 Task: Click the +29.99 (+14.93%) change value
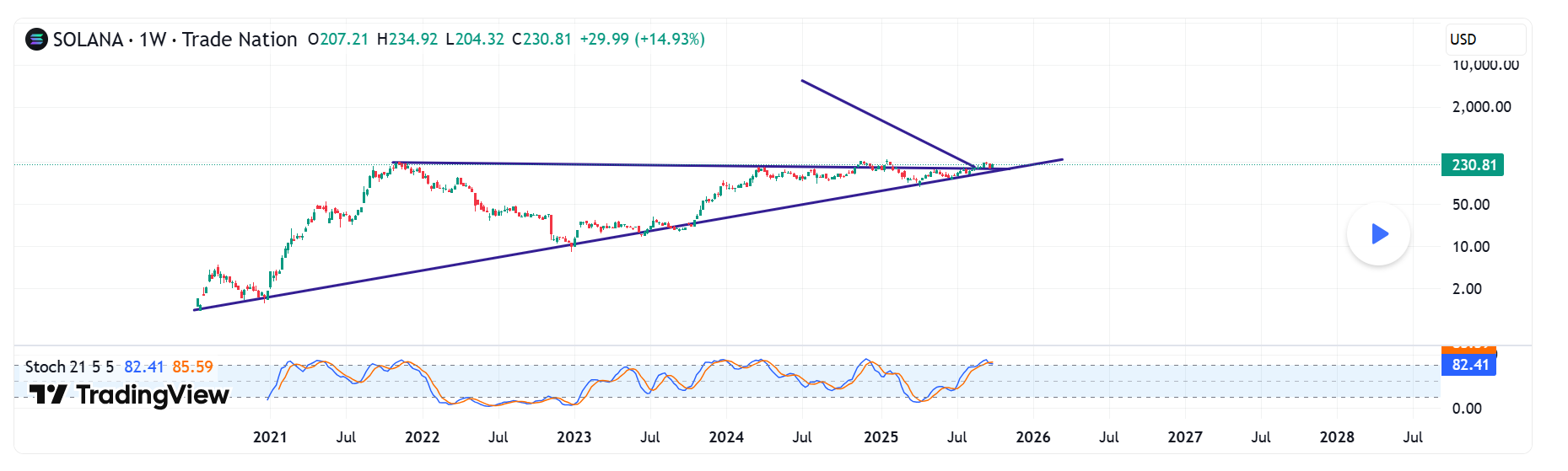[x=642, y=40]
